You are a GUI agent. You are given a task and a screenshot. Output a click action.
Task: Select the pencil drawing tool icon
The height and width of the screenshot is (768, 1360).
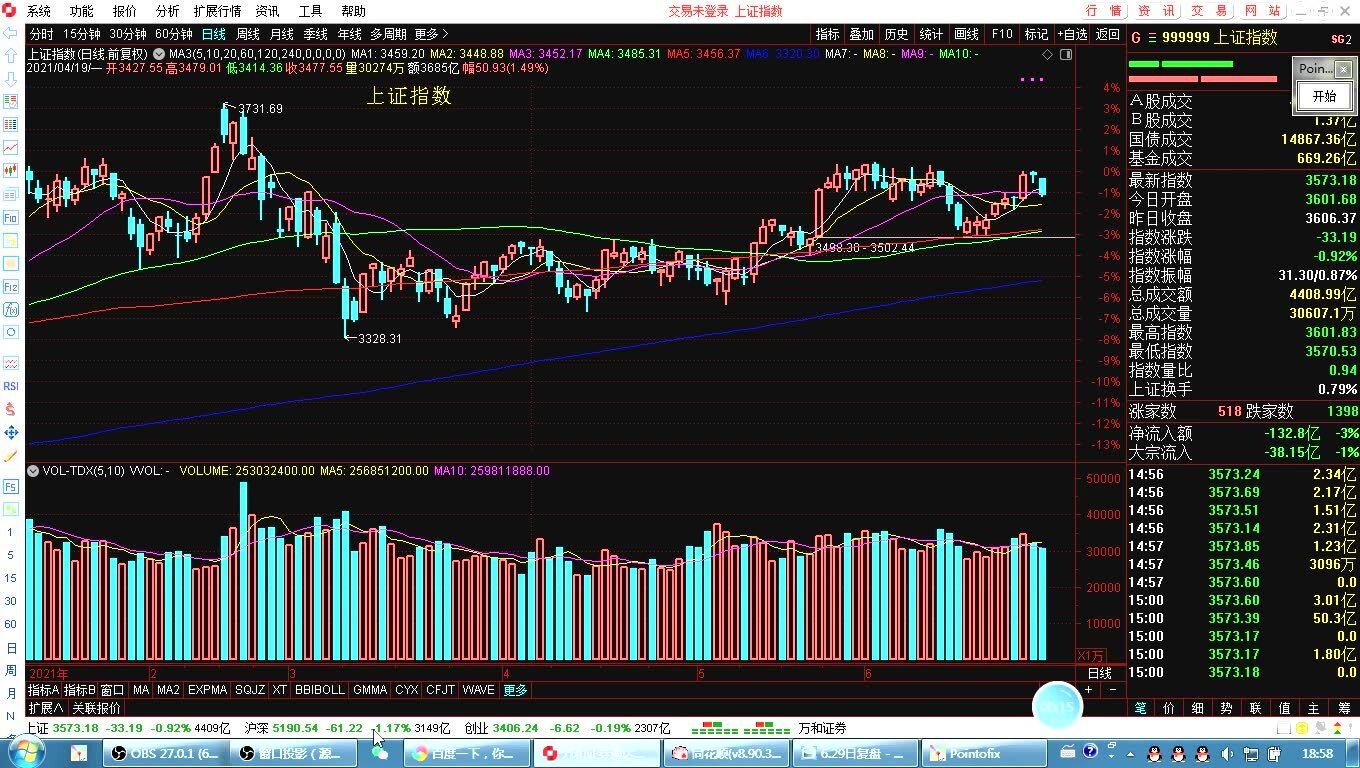(11, 455)
